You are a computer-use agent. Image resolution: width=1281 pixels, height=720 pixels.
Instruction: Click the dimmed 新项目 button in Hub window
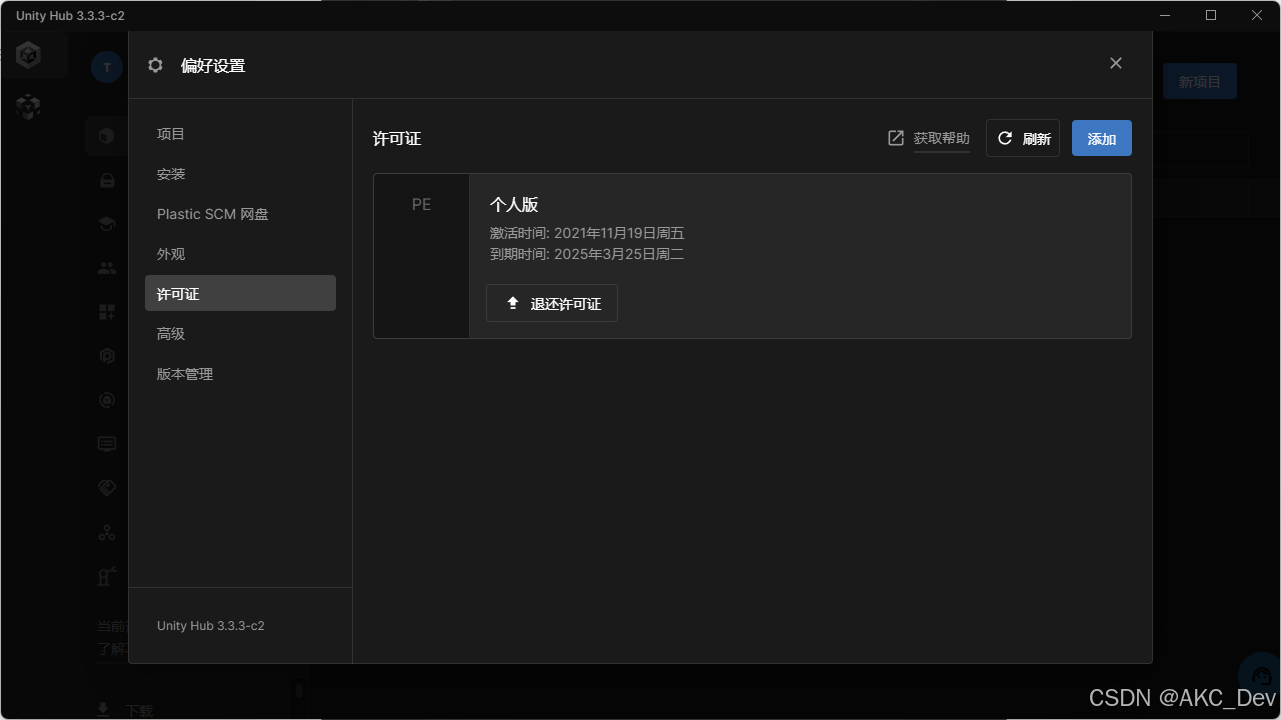point(1200,82)
